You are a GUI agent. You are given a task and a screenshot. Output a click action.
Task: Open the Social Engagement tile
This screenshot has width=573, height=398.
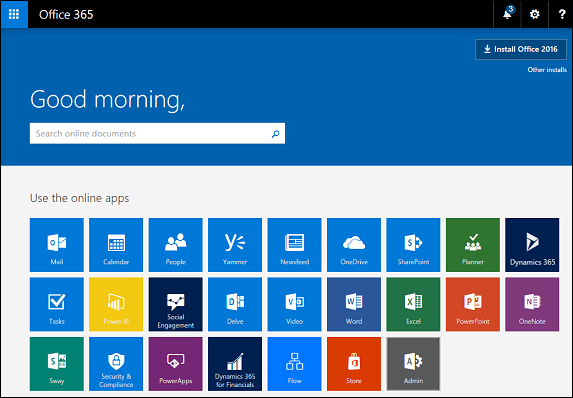pyautogui.click(x=175, y=304)
